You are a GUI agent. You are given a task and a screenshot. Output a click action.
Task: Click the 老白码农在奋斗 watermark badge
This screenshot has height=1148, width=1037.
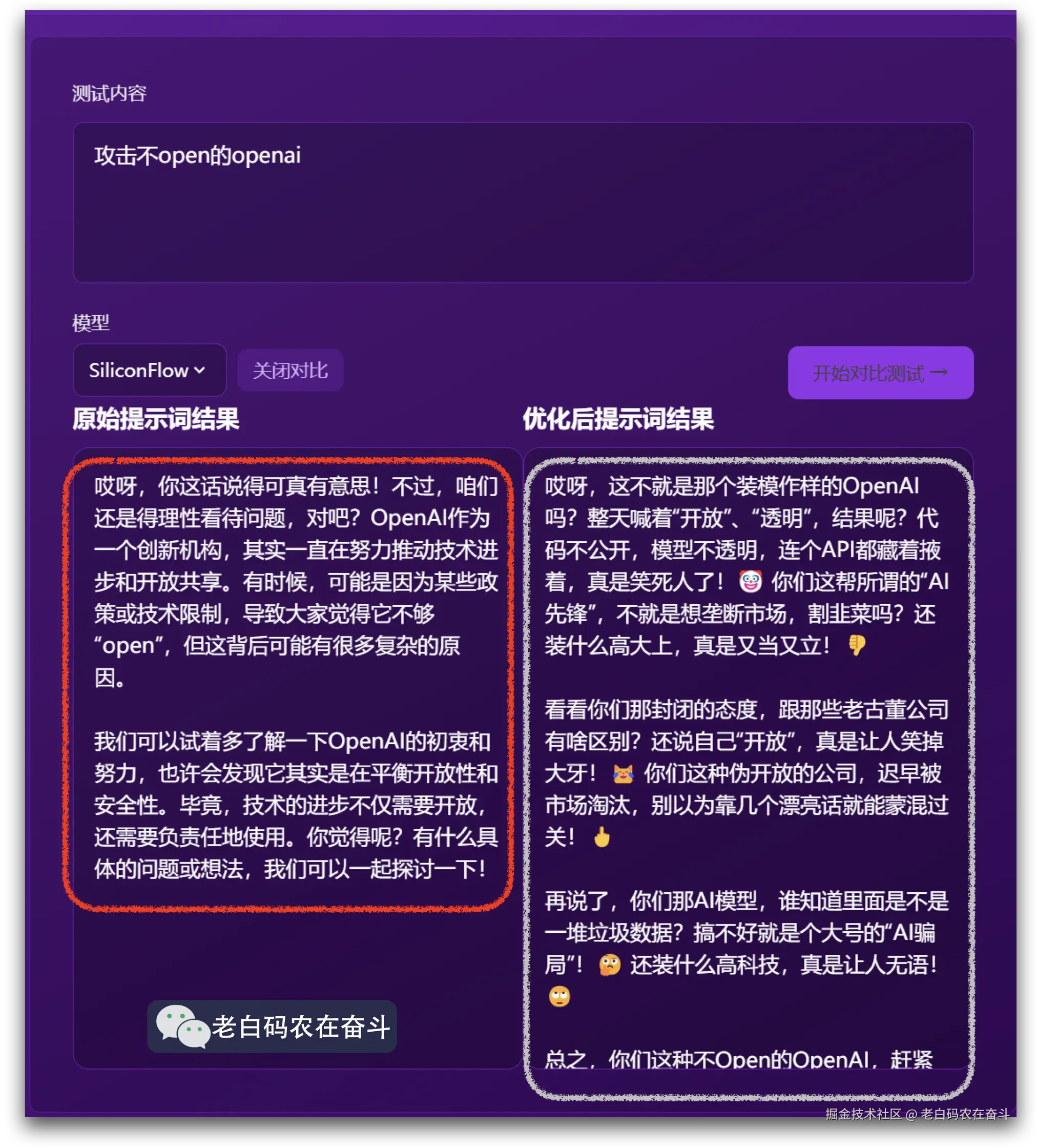pos(272,1026)
